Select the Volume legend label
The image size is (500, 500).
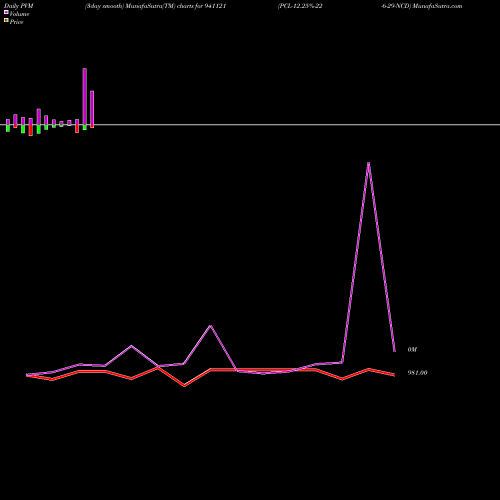click(x=19, y=14)
